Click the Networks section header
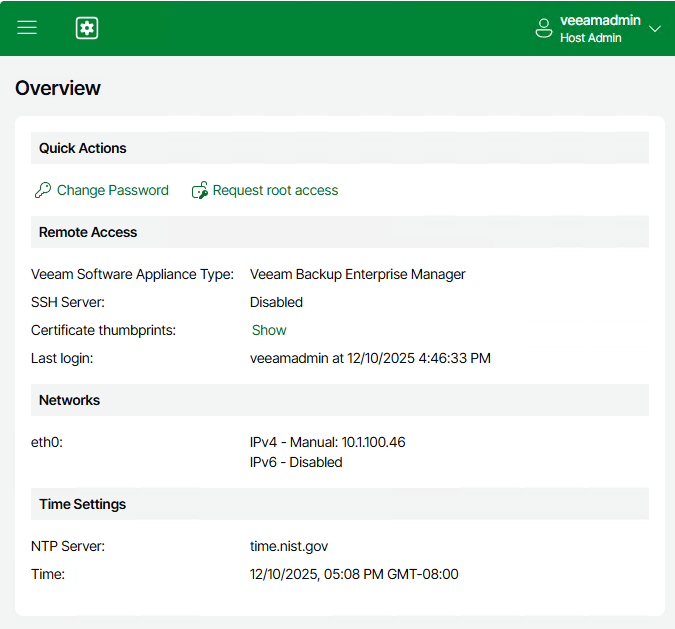Screen dimensions: 675x629 [x=70, y=400]
